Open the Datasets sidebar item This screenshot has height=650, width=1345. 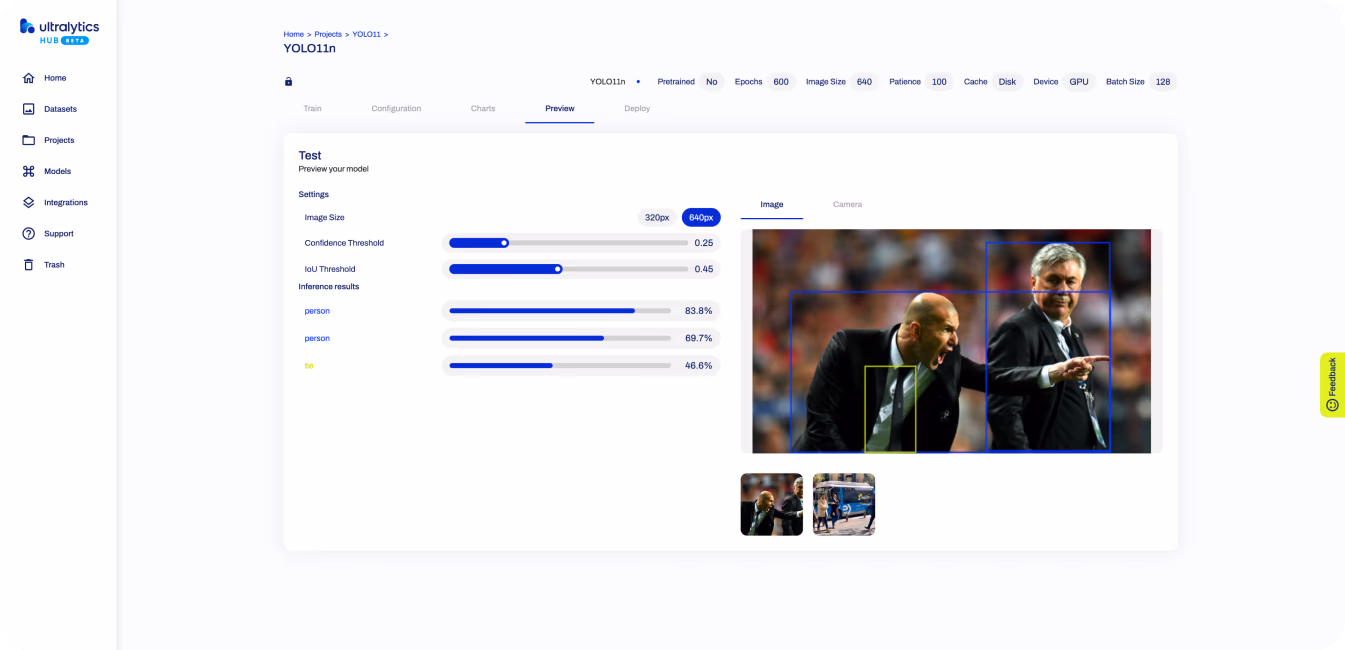click(x=60, y=109)
